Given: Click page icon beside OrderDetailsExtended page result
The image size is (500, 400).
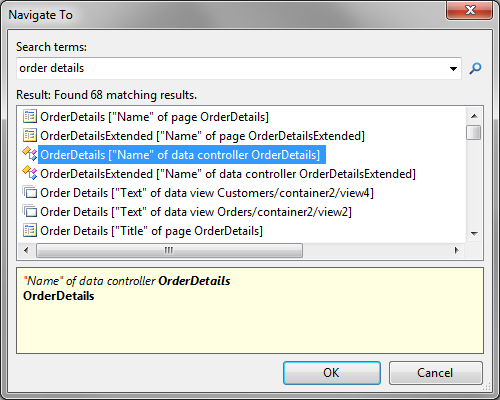Looking at the screenshot, I should [x=30, y=135].
